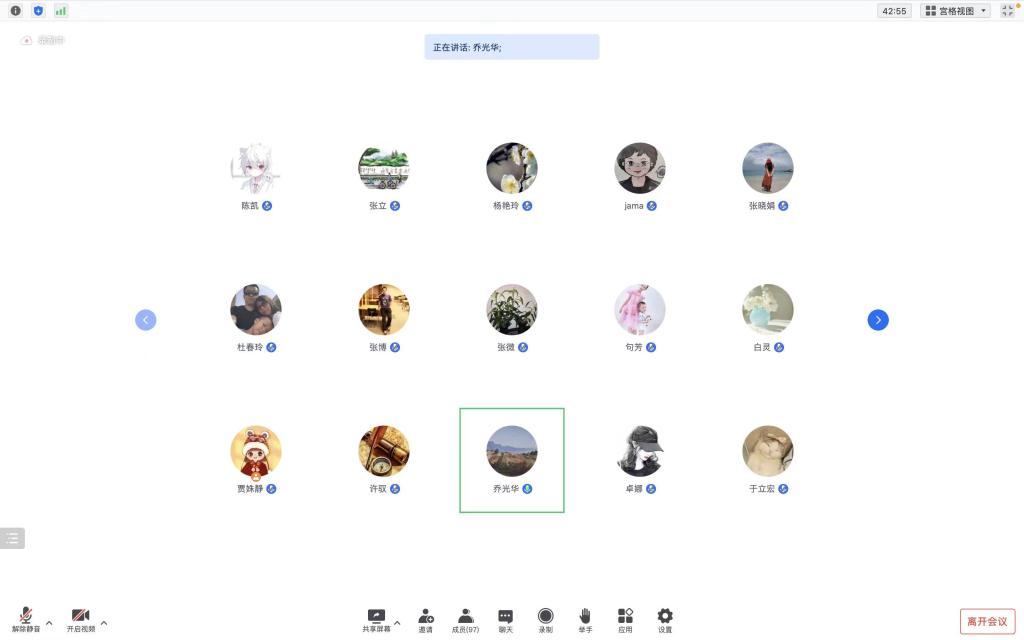Open share screen options arrow
The height and width of the screenshot is (640, 1024).
coord(397,622)
